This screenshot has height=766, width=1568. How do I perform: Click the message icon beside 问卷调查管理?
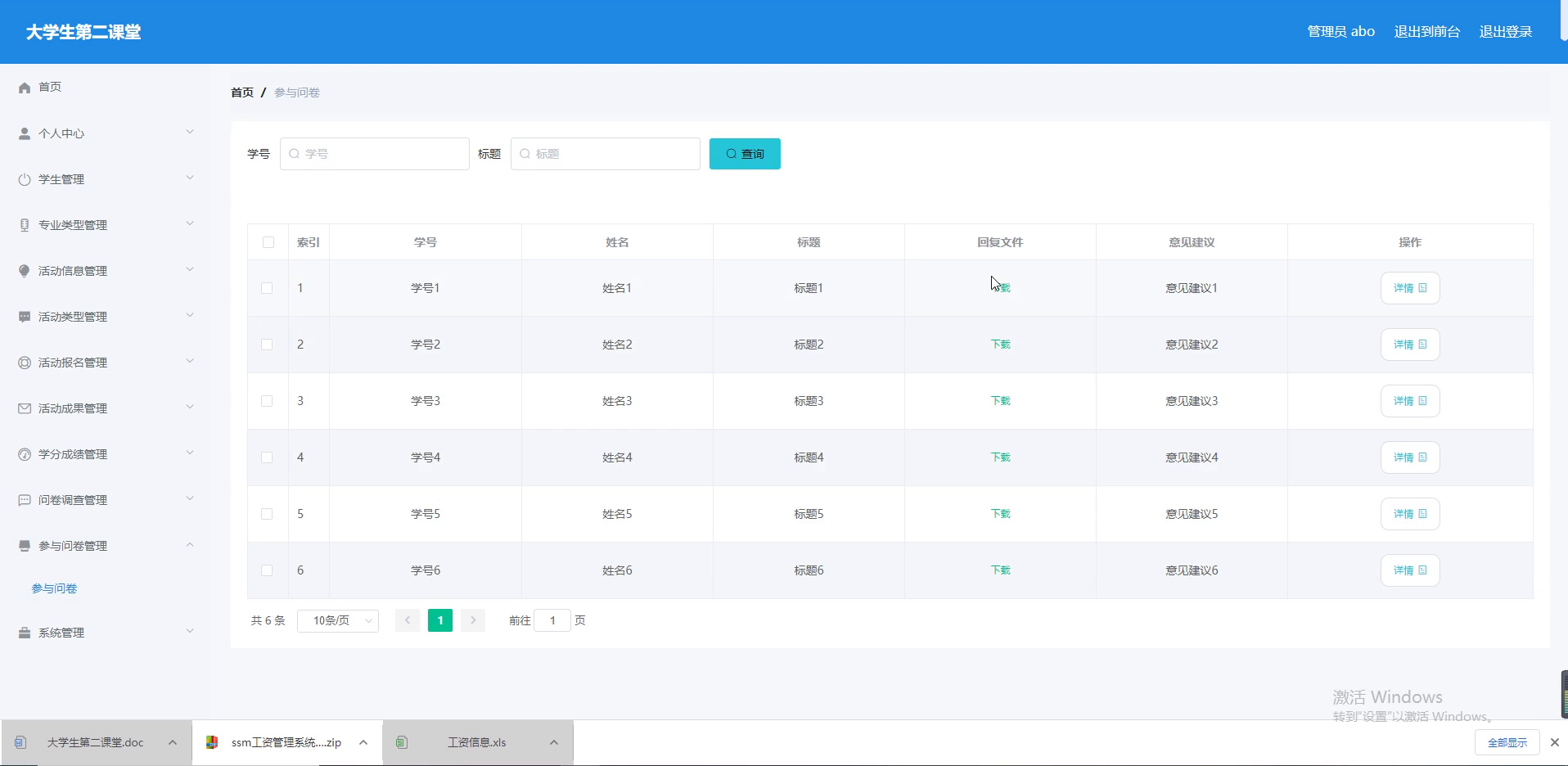(x=25, y=500)
